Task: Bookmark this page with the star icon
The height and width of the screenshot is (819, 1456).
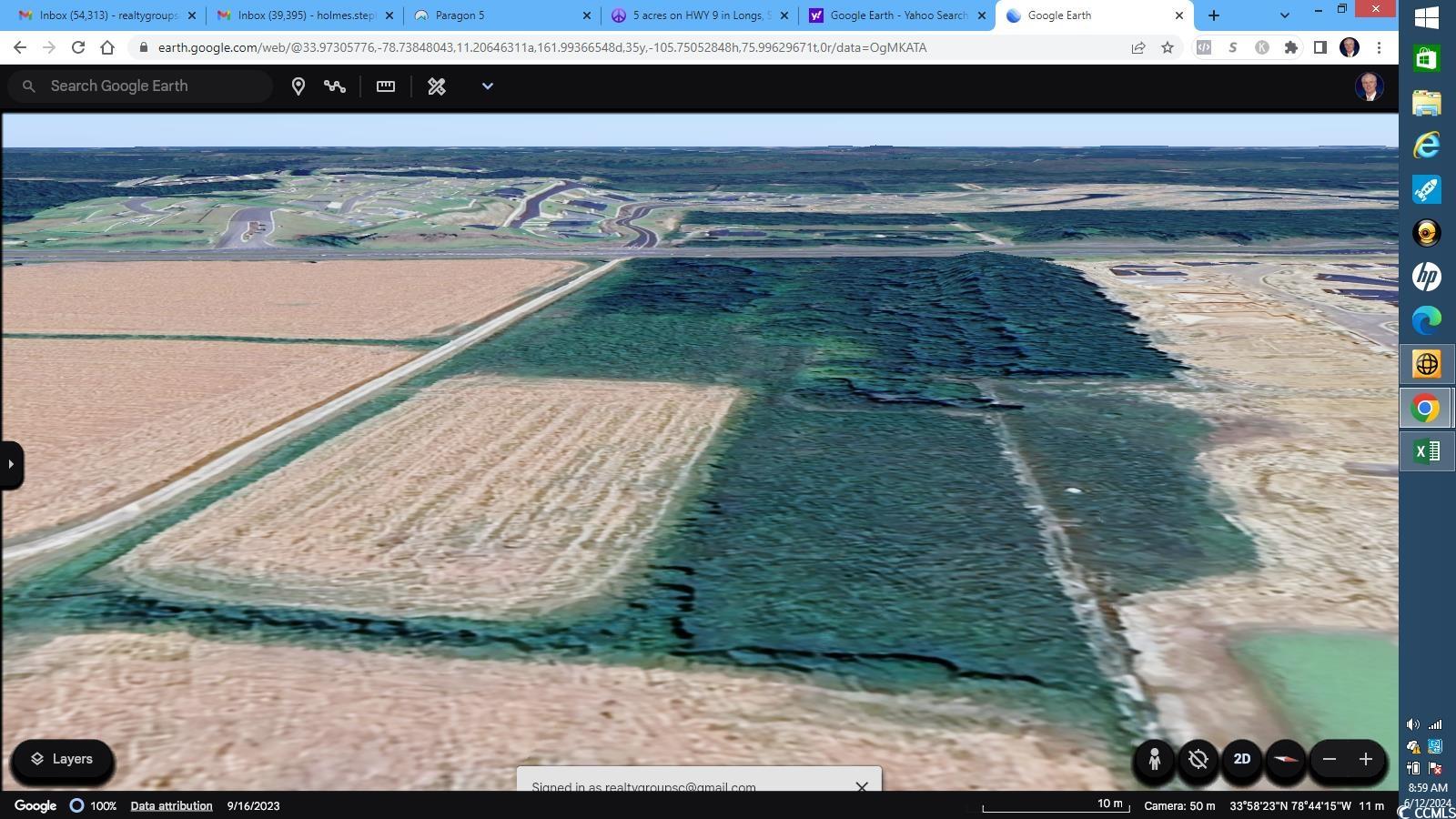Action: click(1168, 48)
